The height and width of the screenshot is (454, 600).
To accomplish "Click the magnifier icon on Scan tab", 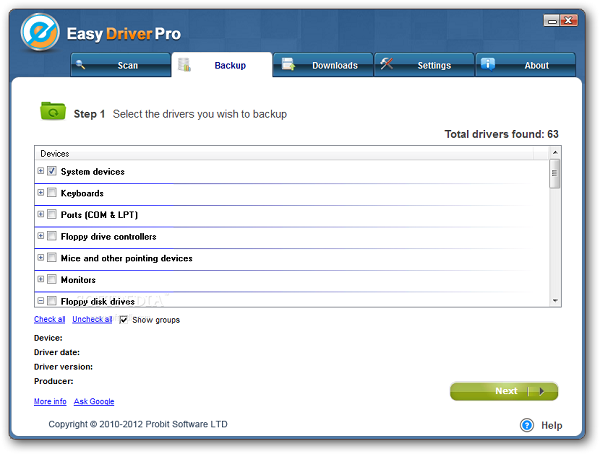I will tap(81, 64).
